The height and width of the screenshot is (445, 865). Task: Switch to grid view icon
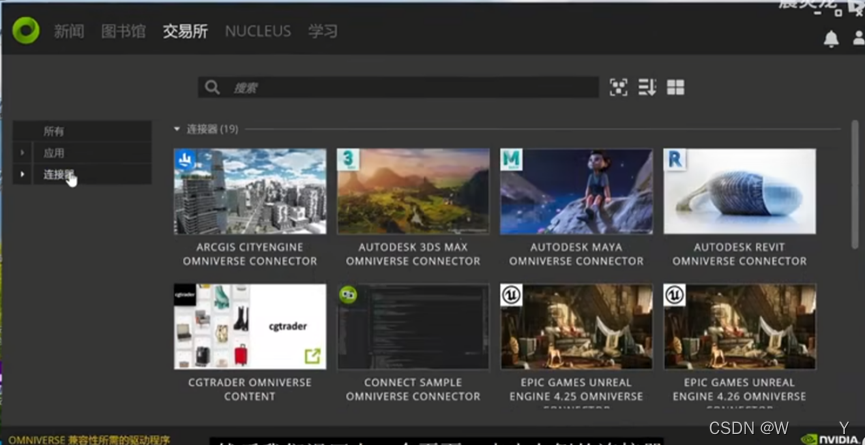tap(675, 87)
